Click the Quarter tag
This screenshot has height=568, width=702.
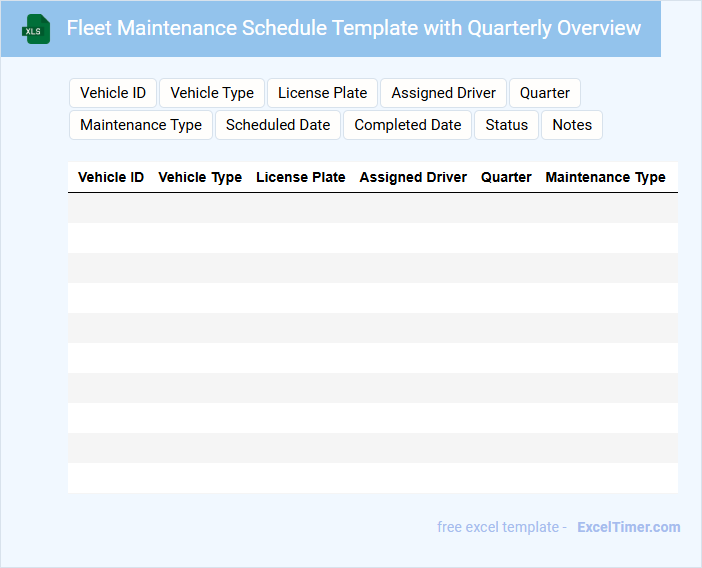click(x=545, y=93)
